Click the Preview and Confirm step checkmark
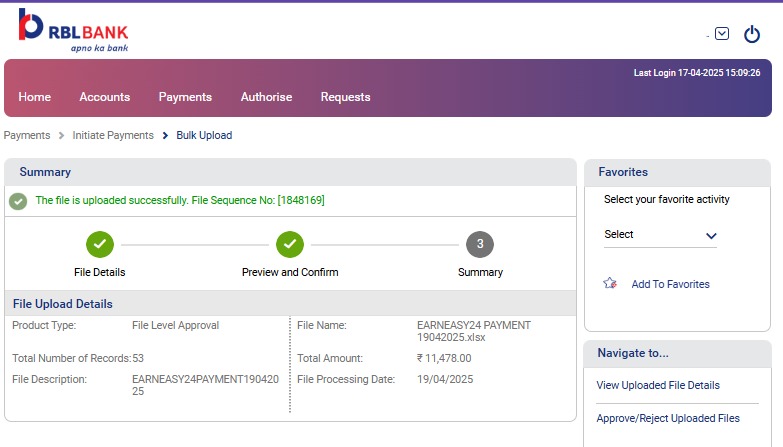The image size is (783, 447). coord(290,244)
